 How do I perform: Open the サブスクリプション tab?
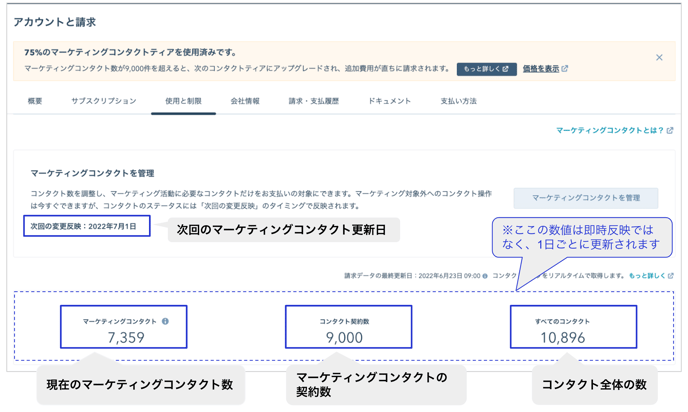point(104,101)
